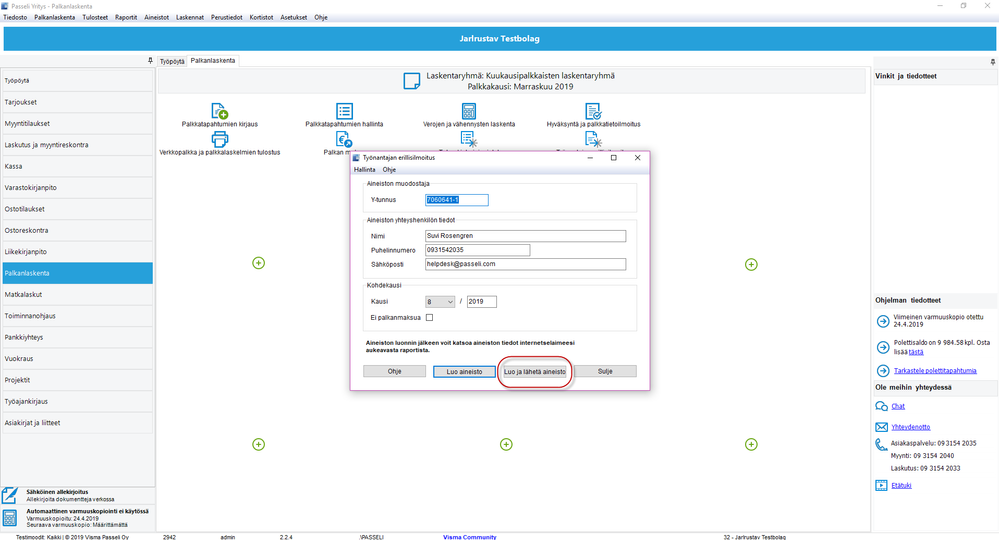999x540 pixels.
Task: Select Toiminnanohjaus in the sidebar
Action: 78,316
